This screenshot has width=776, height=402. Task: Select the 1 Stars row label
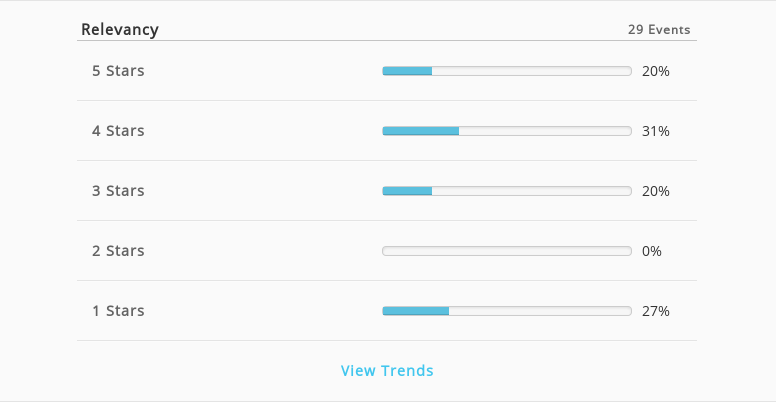pos(118,310)
